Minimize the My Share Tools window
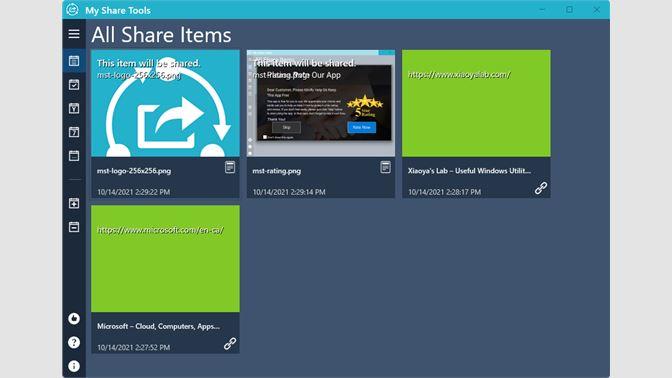 (542, 9)
